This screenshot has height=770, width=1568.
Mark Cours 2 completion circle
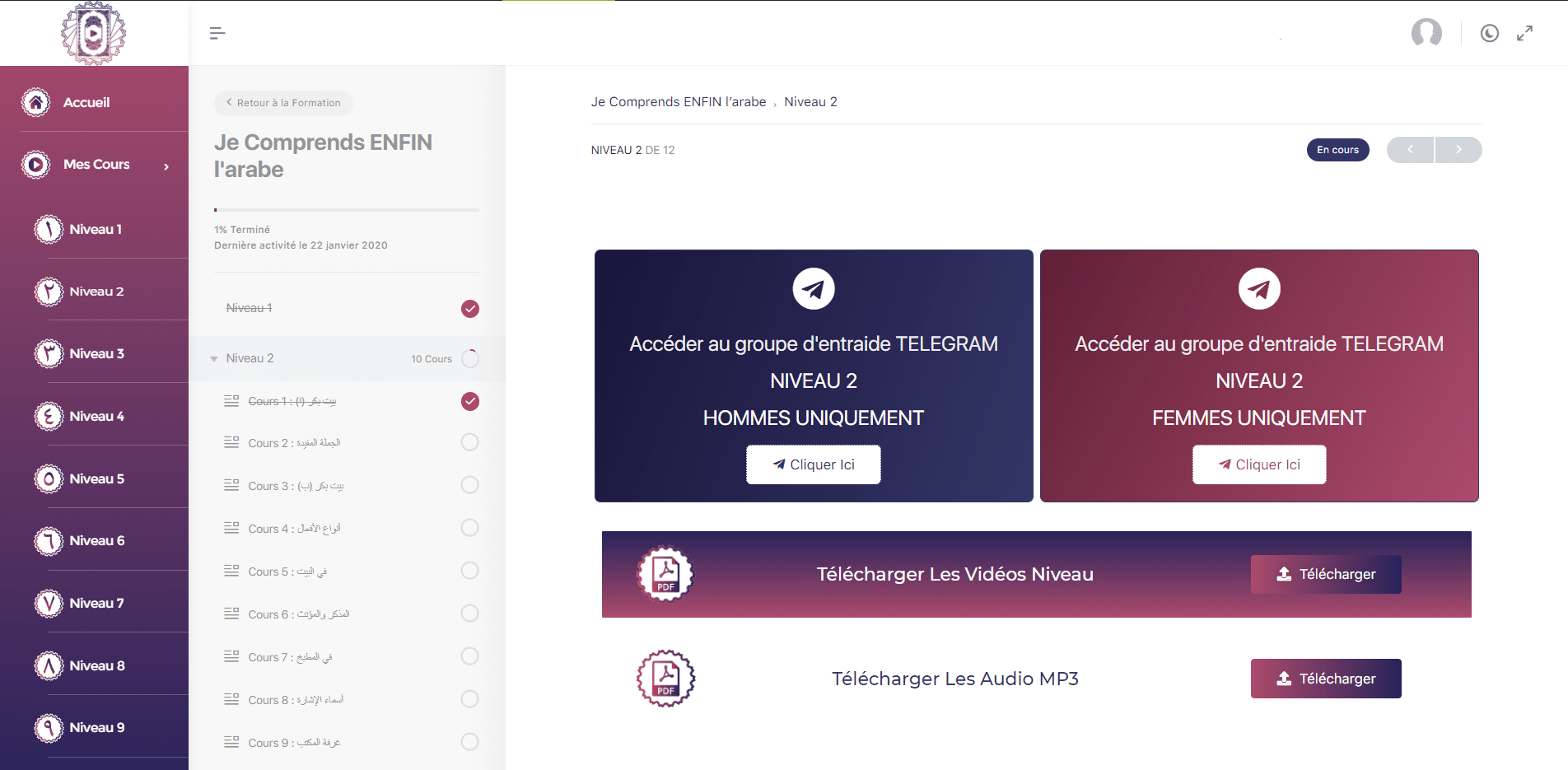(469, 442)
